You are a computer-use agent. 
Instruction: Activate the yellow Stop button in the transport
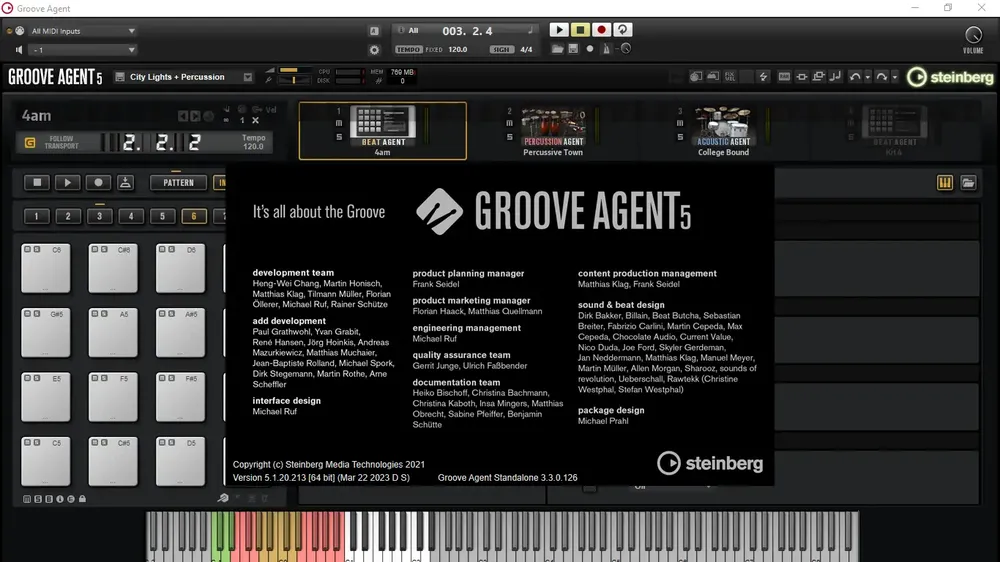(580, 30)
